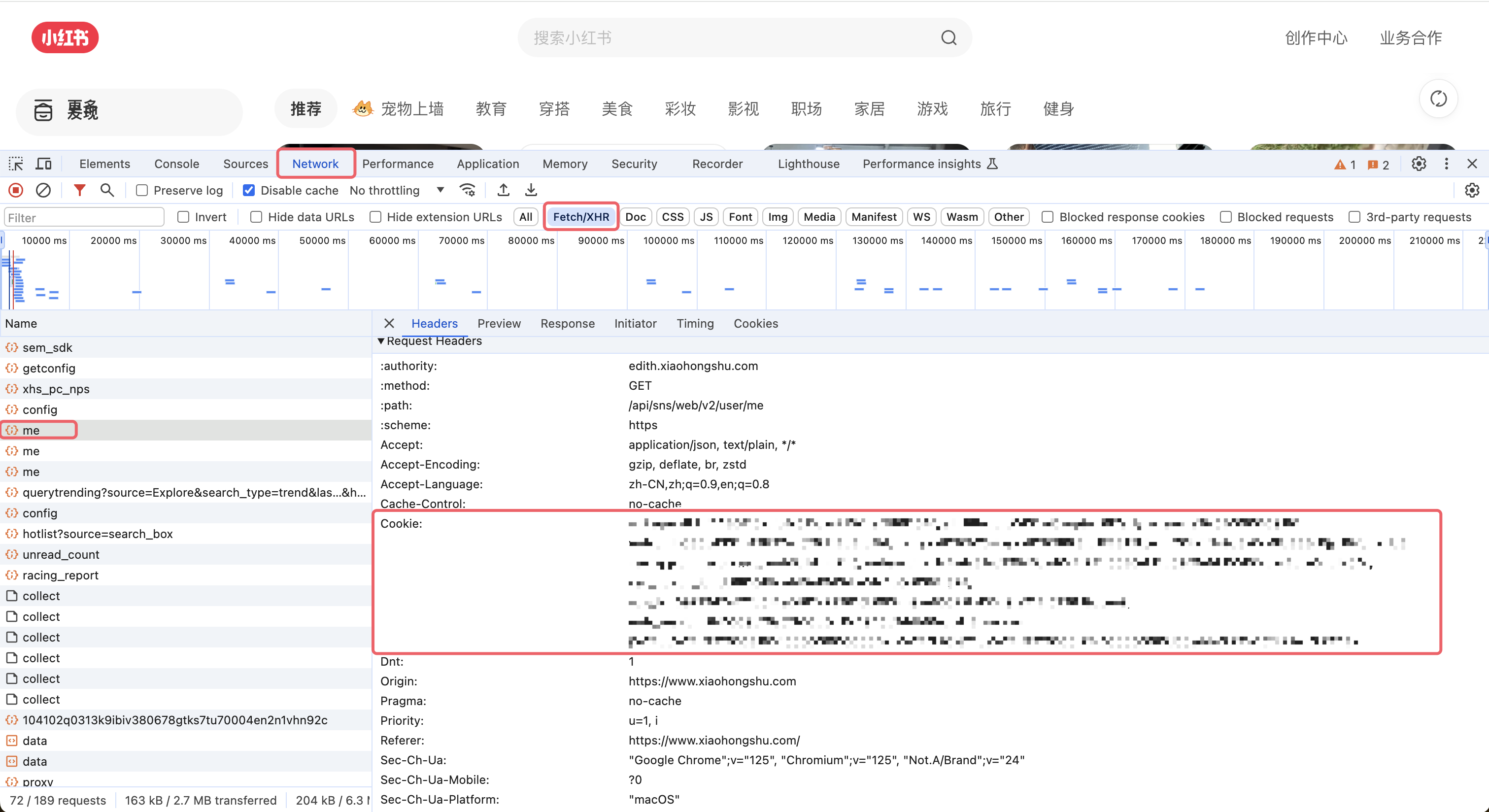The width and height of the screenshot is (1489, 812).
Task: Open the Performance tab
Action: coord(398,164)
